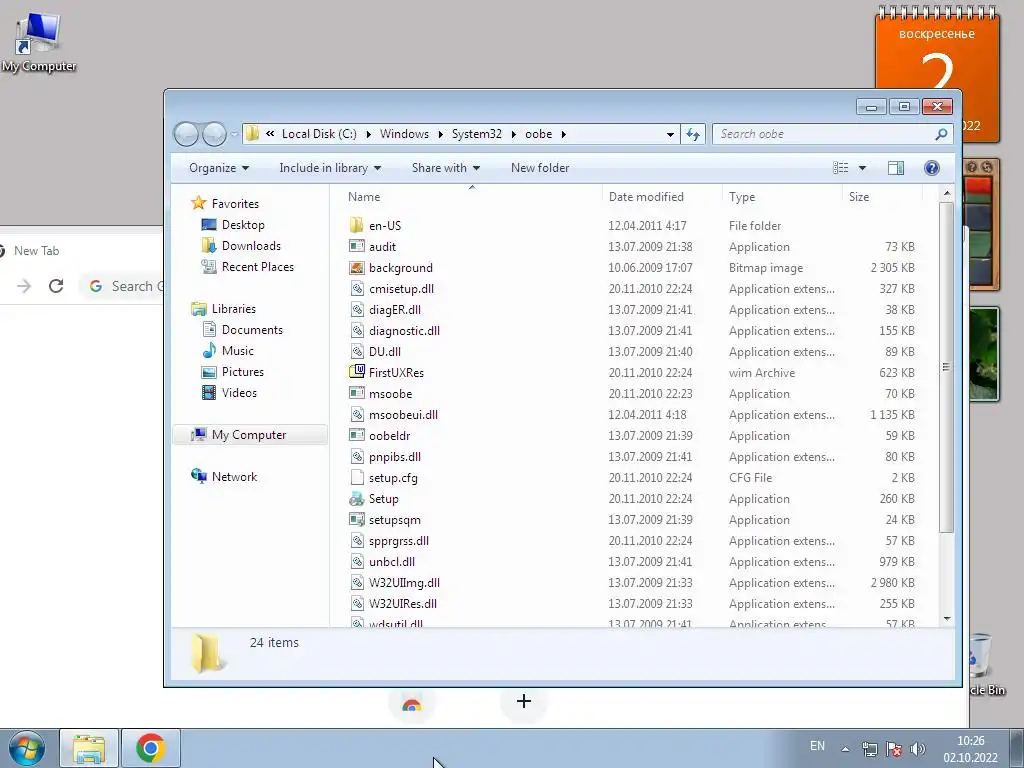The width and height of the screenshot is (1024, 768).
Task: Expand the arrow after Windows in path
Action: [x=440, y=134]
